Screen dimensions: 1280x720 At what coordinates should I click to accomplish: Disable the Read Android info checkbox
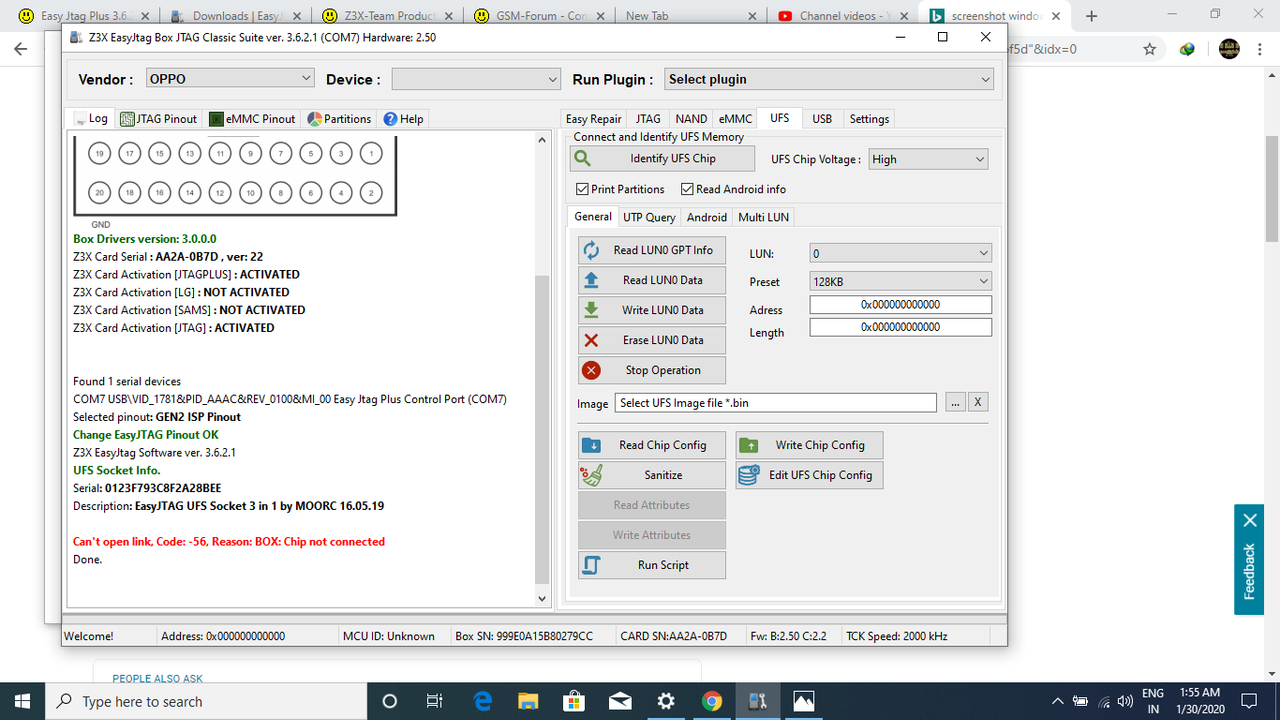687,189
